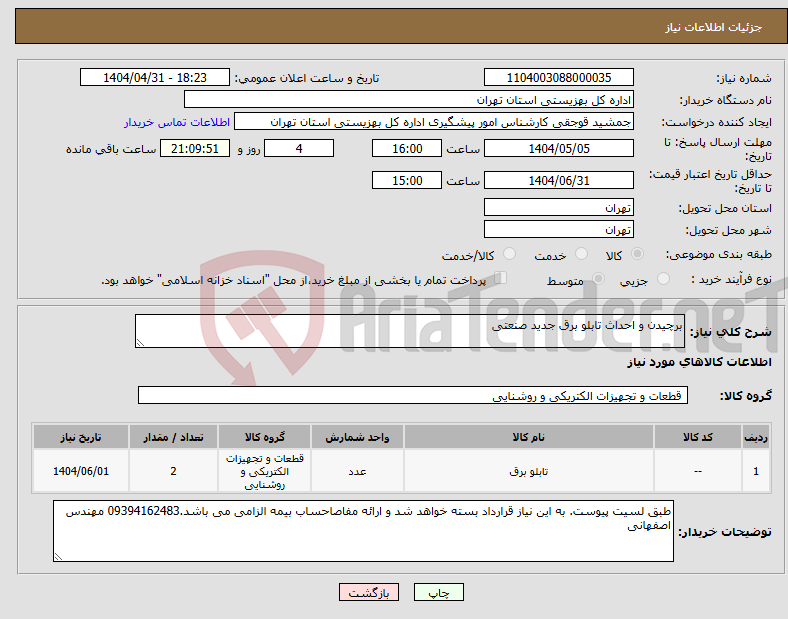Click the validity time field 15:00
Image resolution: width=788 pixels, height=619 pixels.
[407, 180]
